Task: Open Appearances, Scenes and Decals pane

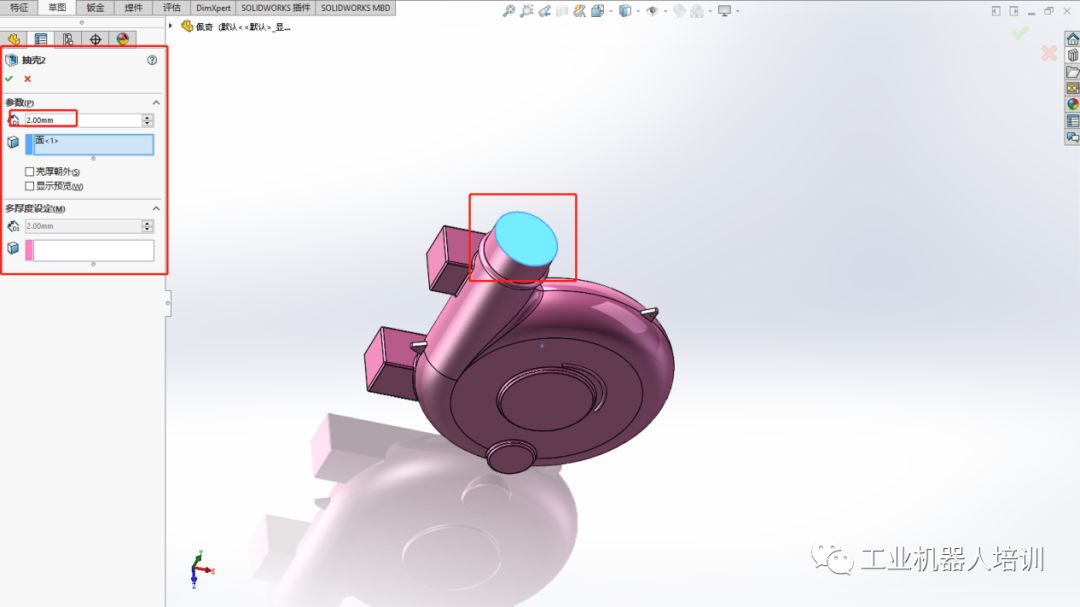Action: tap(1072, 105)
